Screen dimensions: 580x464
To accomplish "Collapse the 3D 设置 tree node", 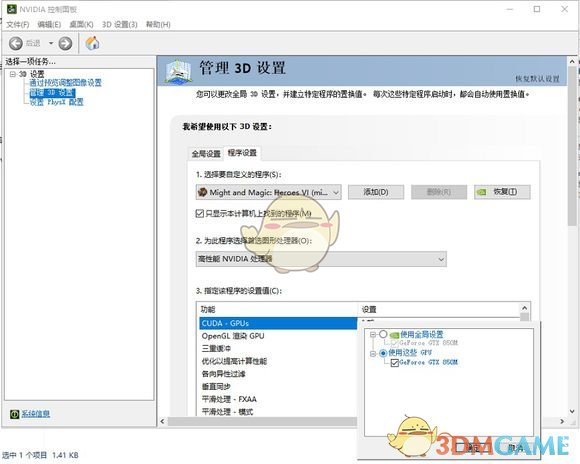I will point(13,74).
